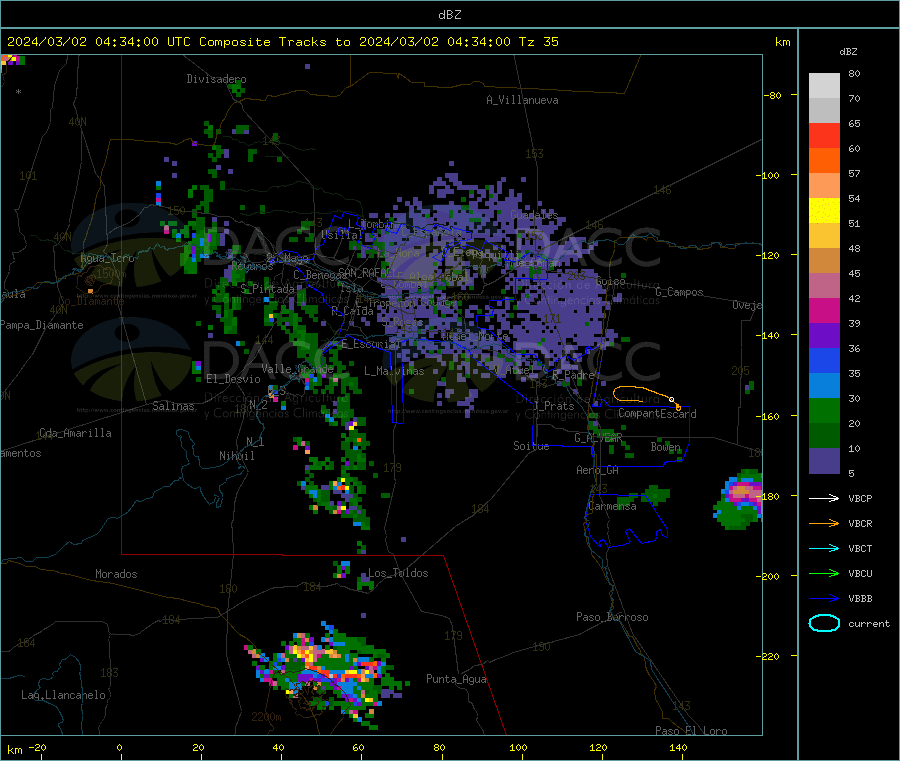Screen dimensions: 900x761
Task: Click the Nihuil place label
Action: pyautogui.click(x=236, y=456)
